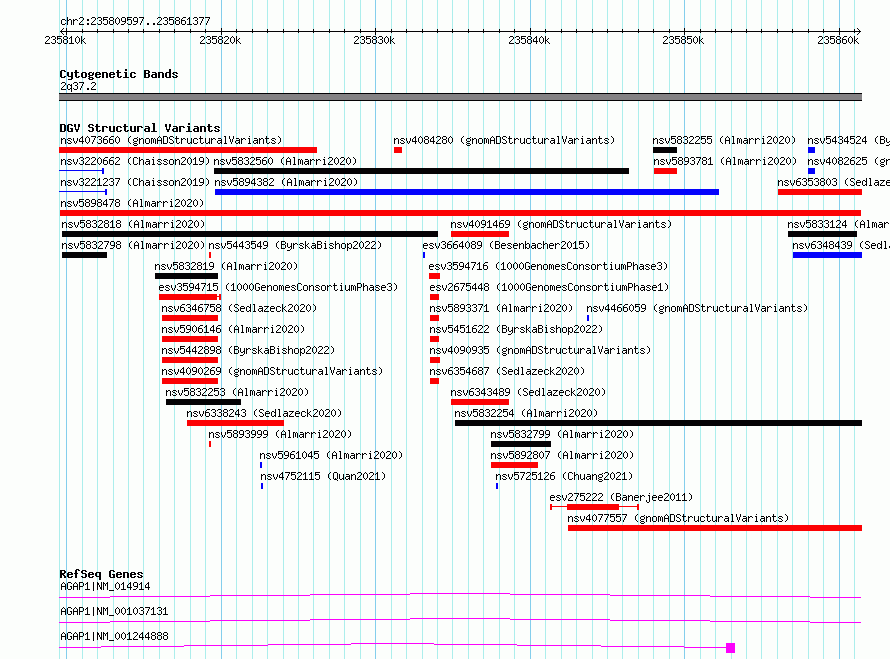Click nsv6338243 Sedlazeck2020 label

click(265, 413)
